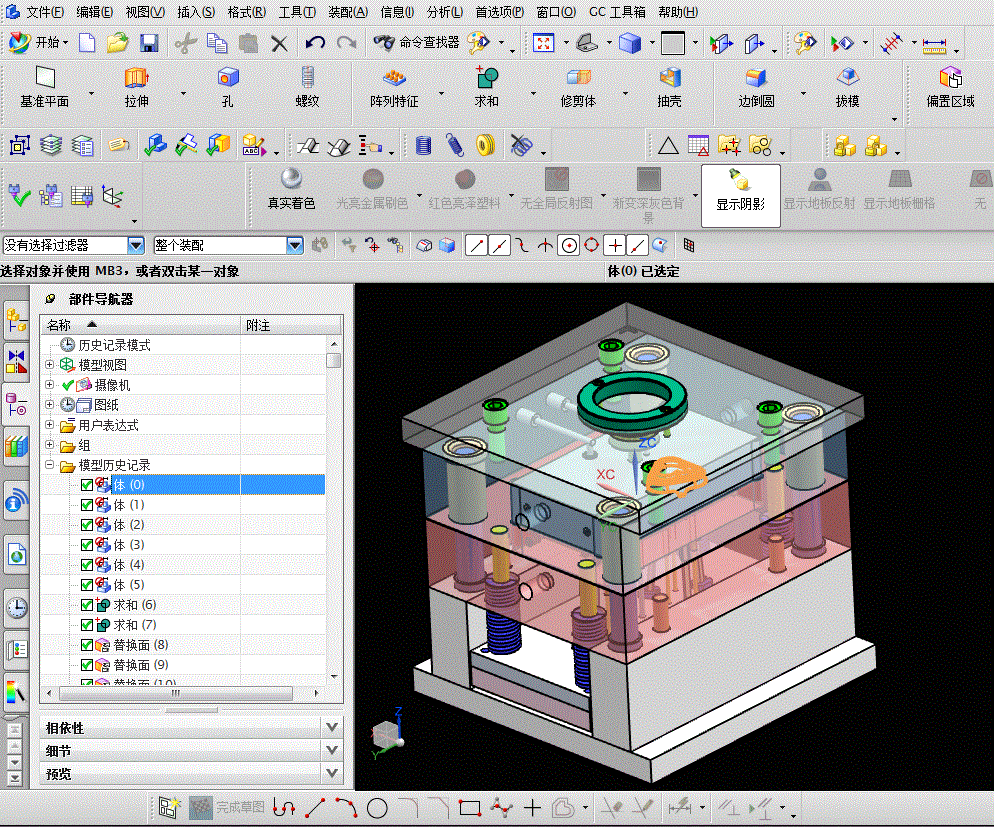Uncheck the 体 (0) feature checkbox
The image size is (994, 827).
[x=87, y=485]
